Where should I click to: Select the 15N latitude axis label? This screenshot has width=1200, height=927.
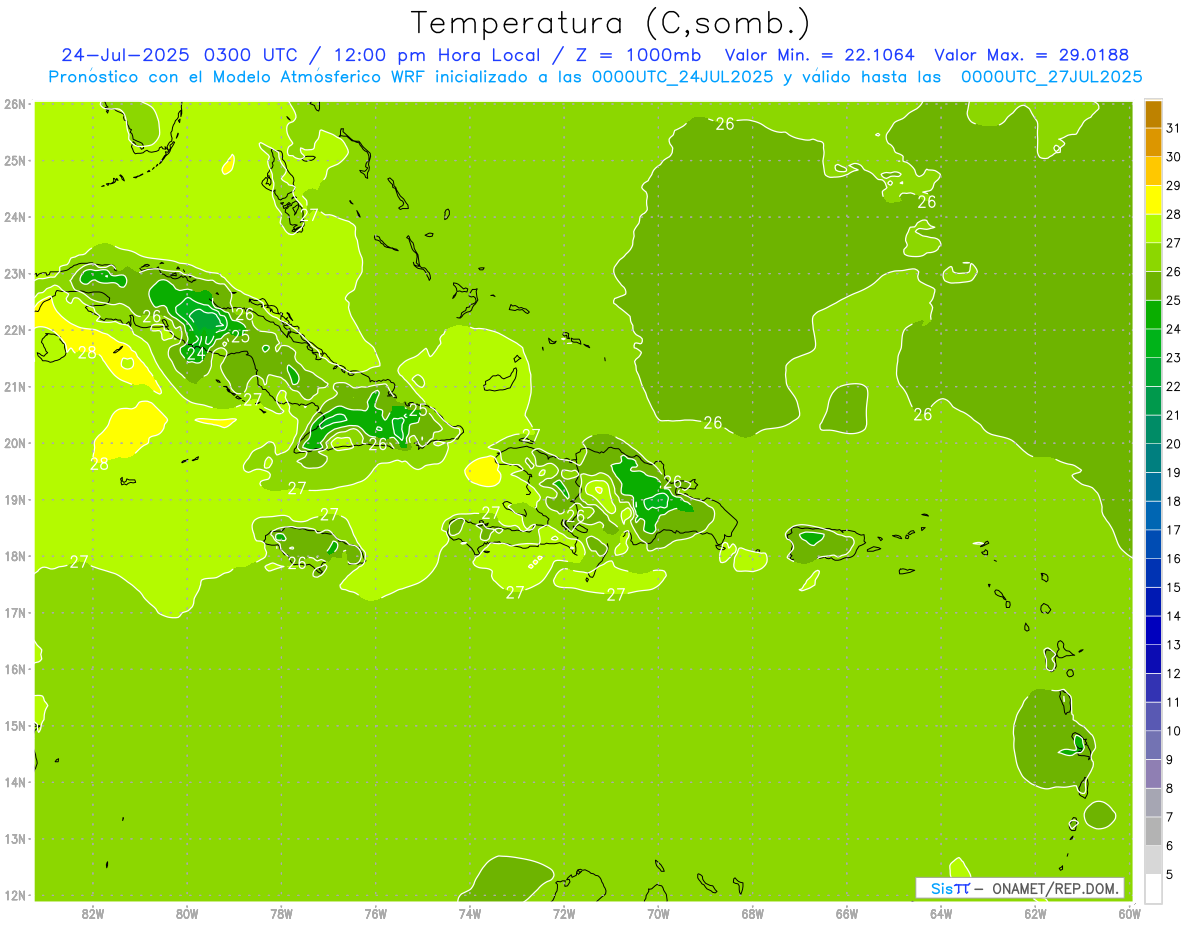14,726
